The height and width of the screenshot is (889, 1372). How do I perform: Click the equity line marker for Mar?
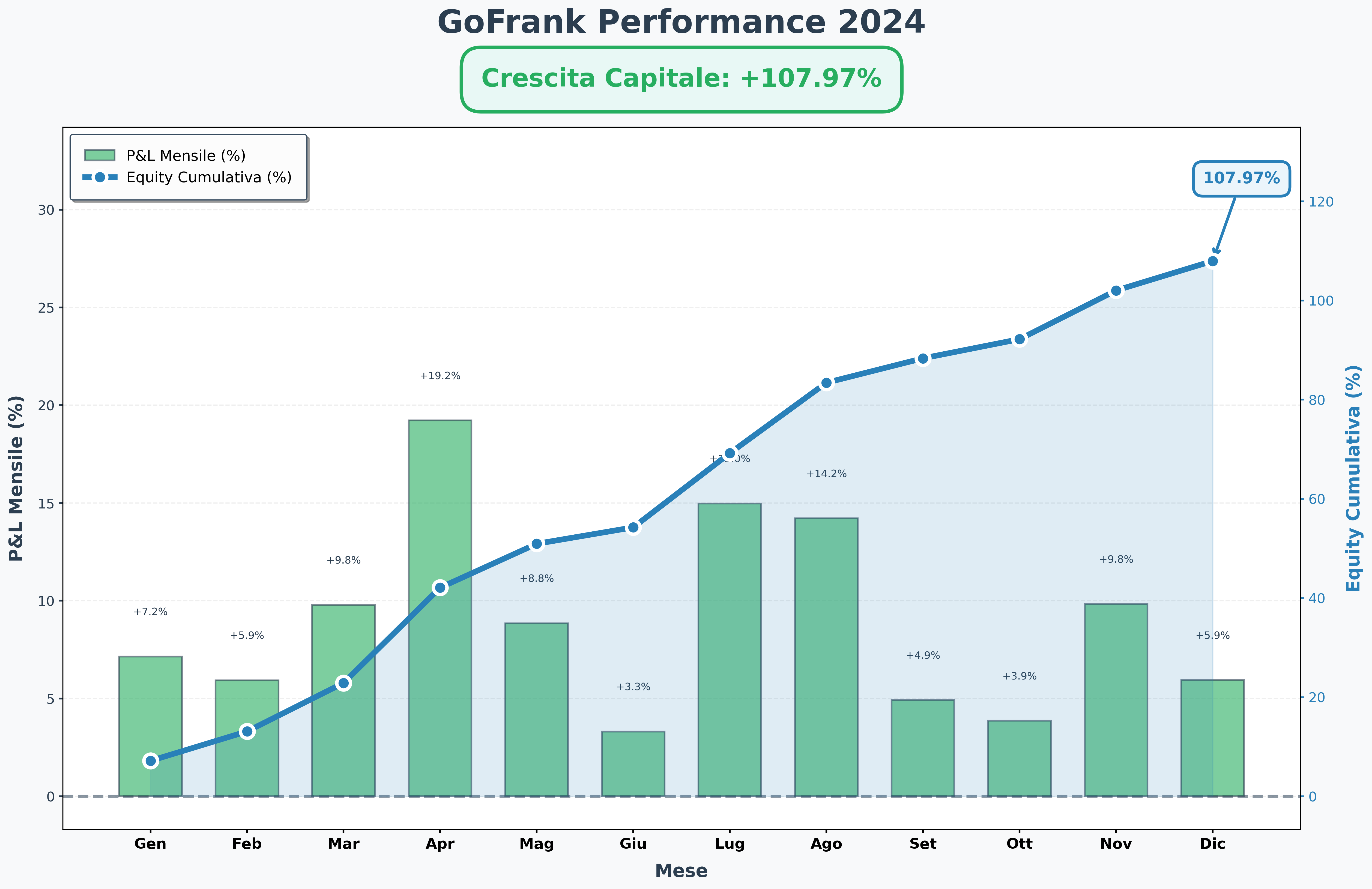point(343,683)
